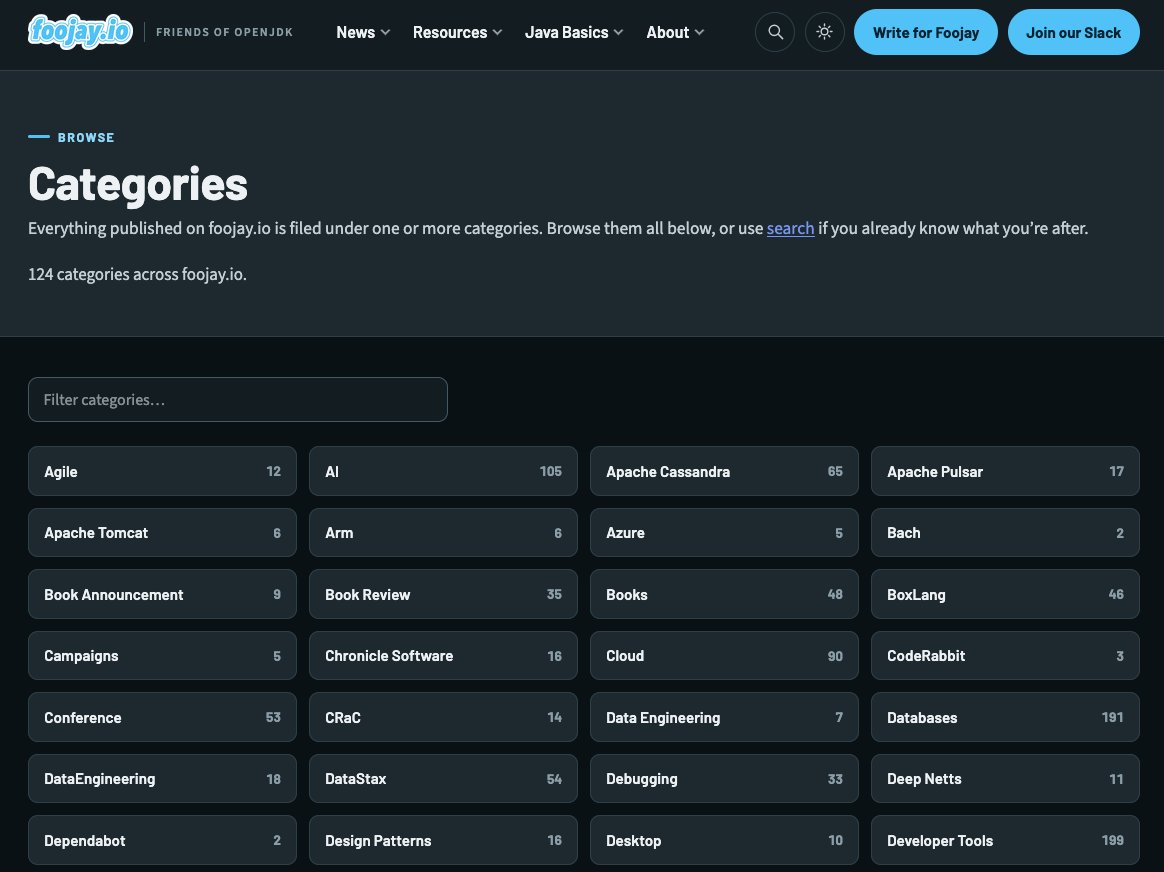Open the Desktop category
This screenshot has width=1164, height=872.
click(725, 841)
